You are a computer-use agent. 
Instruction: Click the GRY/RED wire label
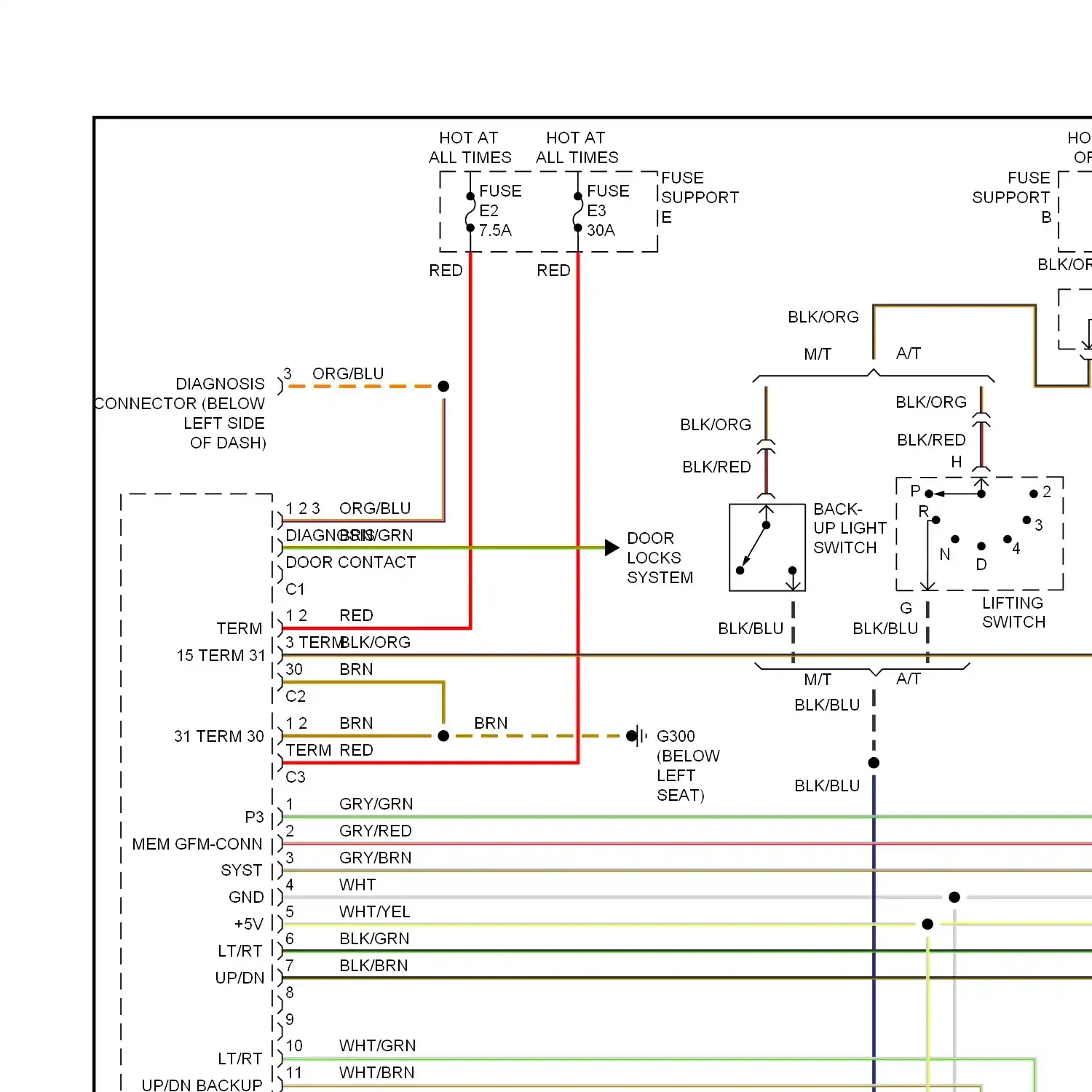pos(375,831)
